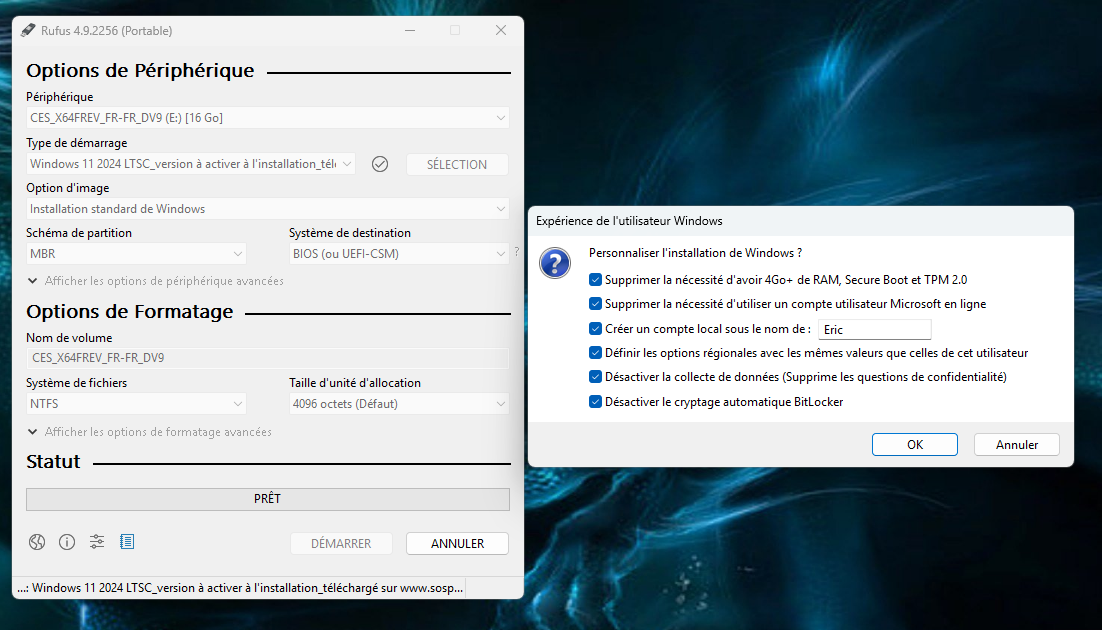The height and width of the screenshot is (630, 1102).
Task: Open the Schéma de partition dropdown
Action: (136, 254)
